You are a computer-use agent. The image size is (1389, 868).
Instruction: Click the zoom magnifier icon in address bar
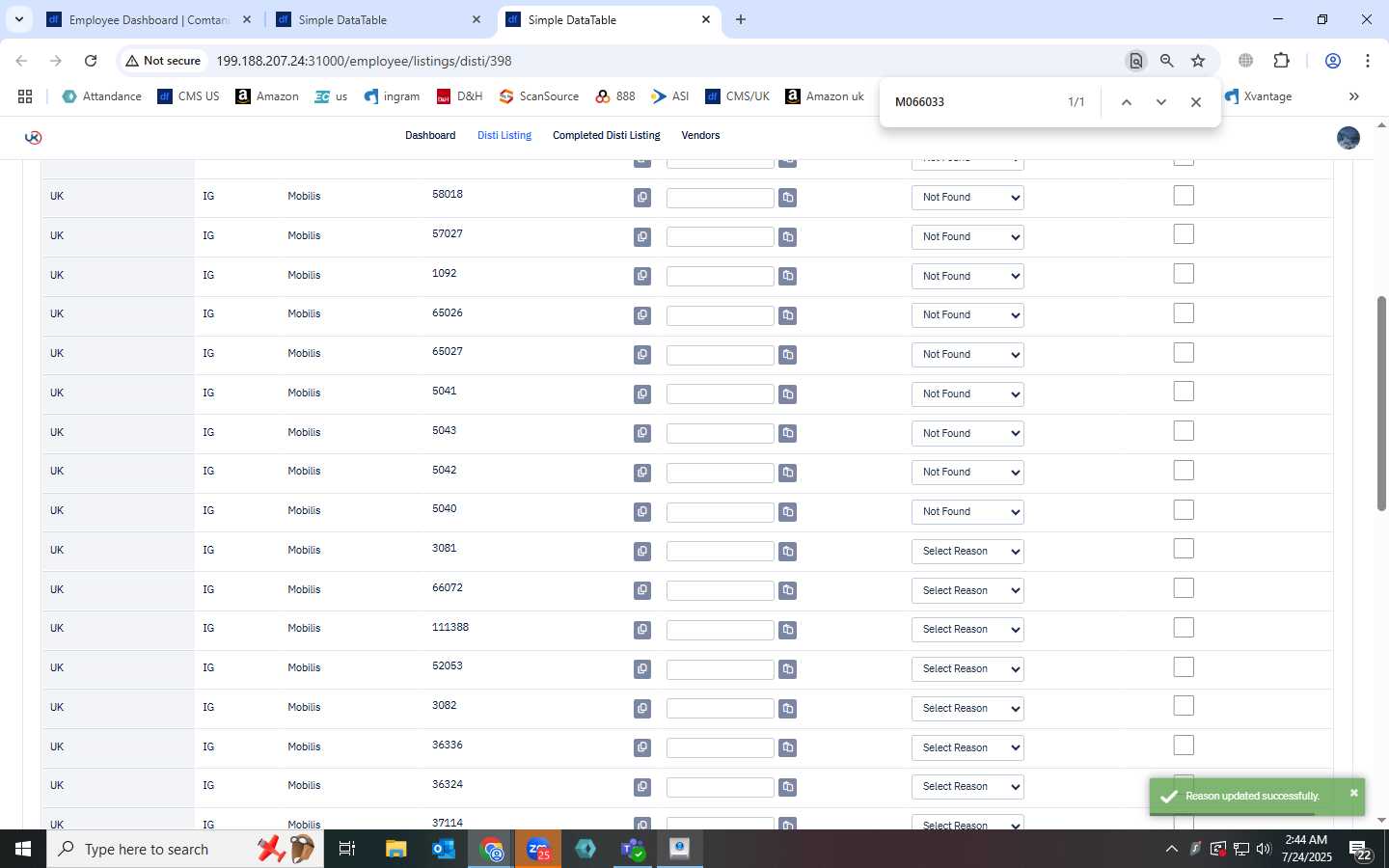[1167, 61]
